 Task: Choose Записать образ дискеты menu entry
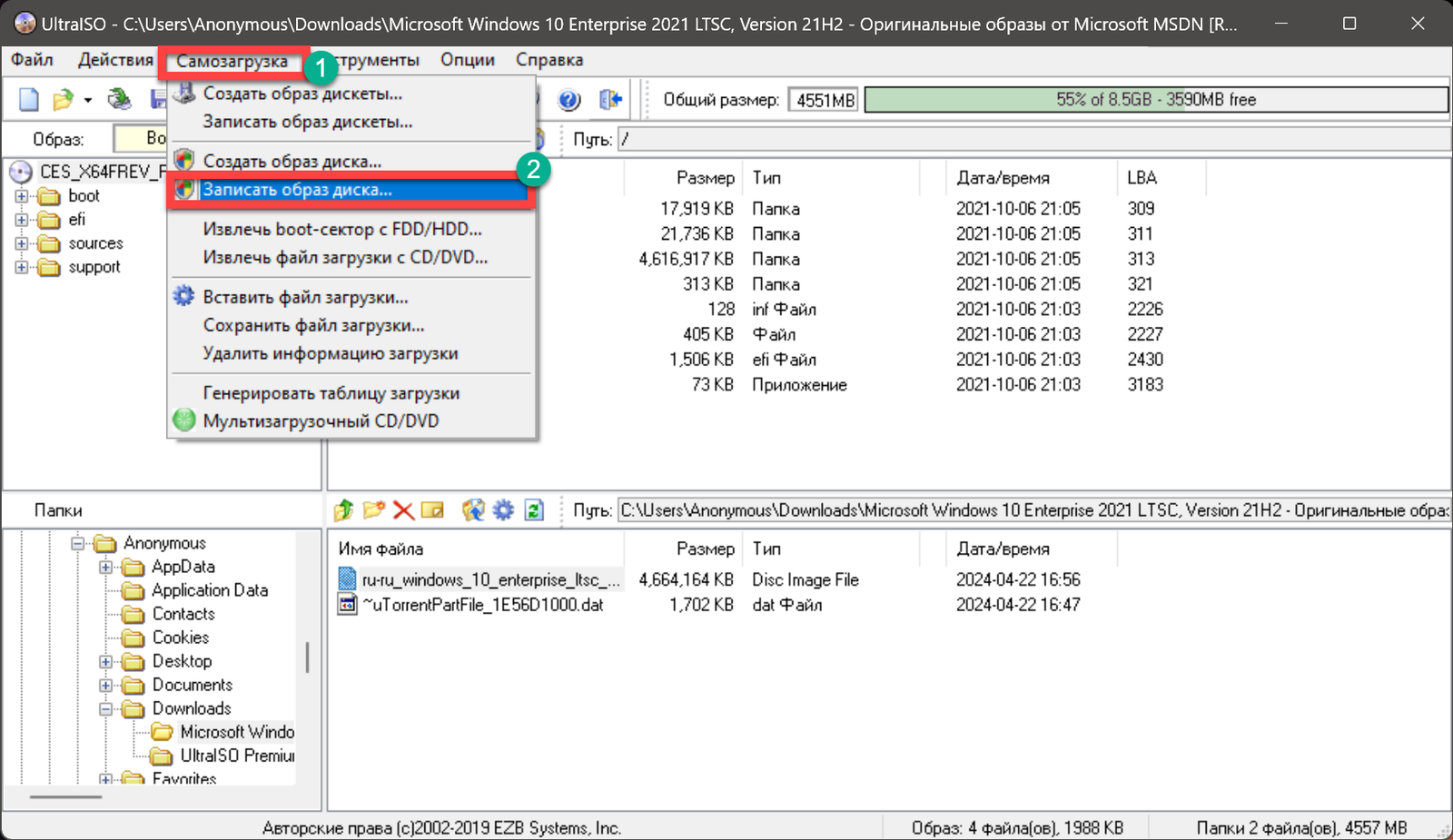point(352,122)
